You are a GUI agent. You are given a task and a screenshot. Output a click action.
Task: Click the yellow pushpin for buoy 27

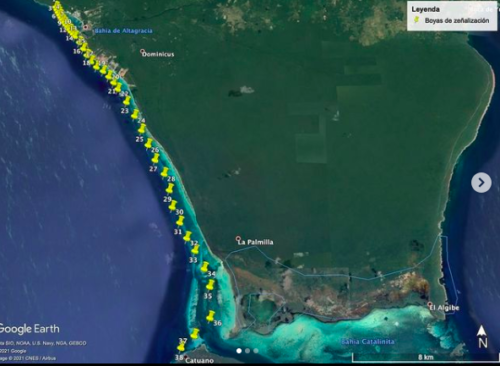155,159
